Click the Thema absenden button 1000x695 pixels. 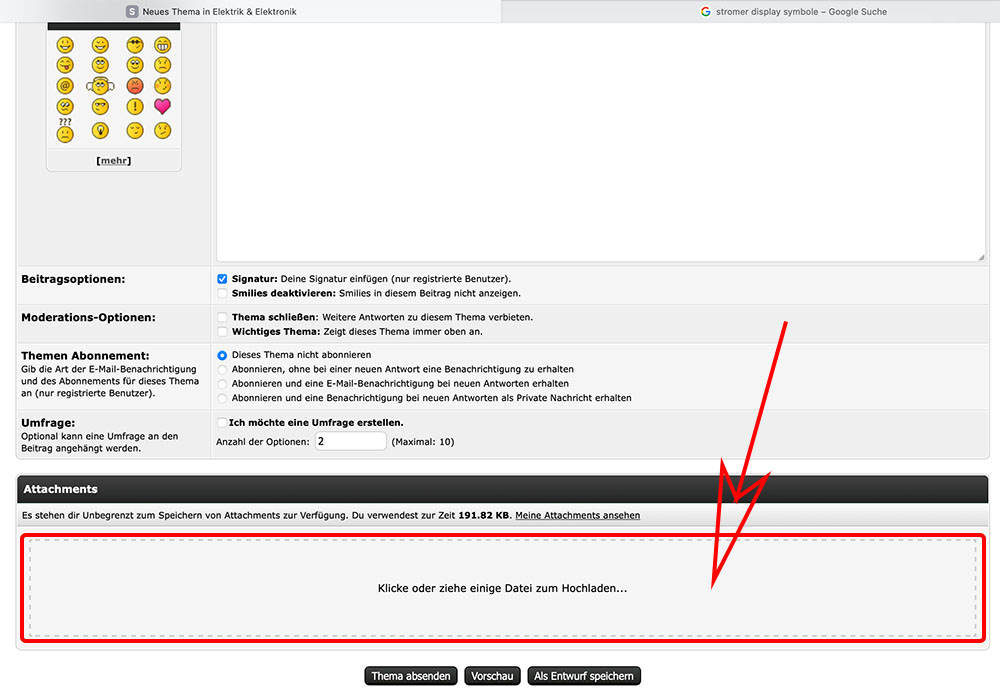411,676
